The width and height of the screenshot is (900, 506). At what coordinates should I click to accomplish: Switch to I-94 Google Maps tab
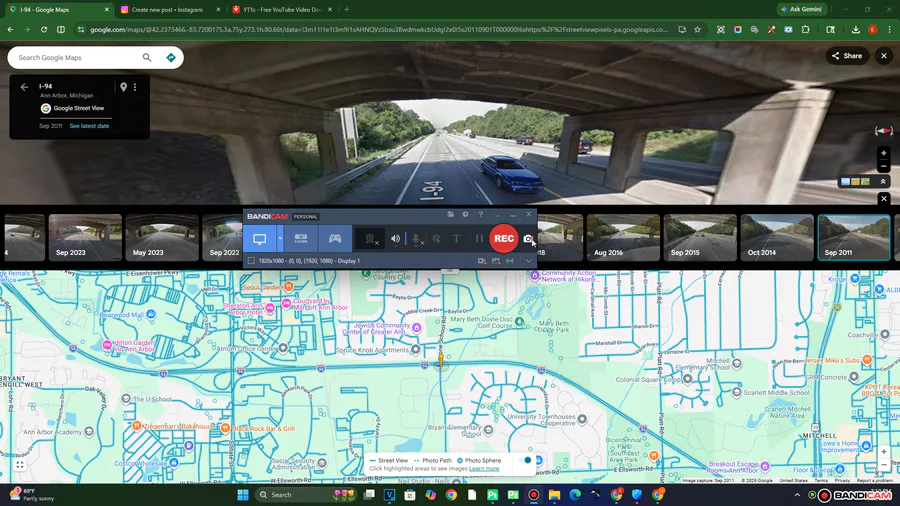[x=57, y=10]
